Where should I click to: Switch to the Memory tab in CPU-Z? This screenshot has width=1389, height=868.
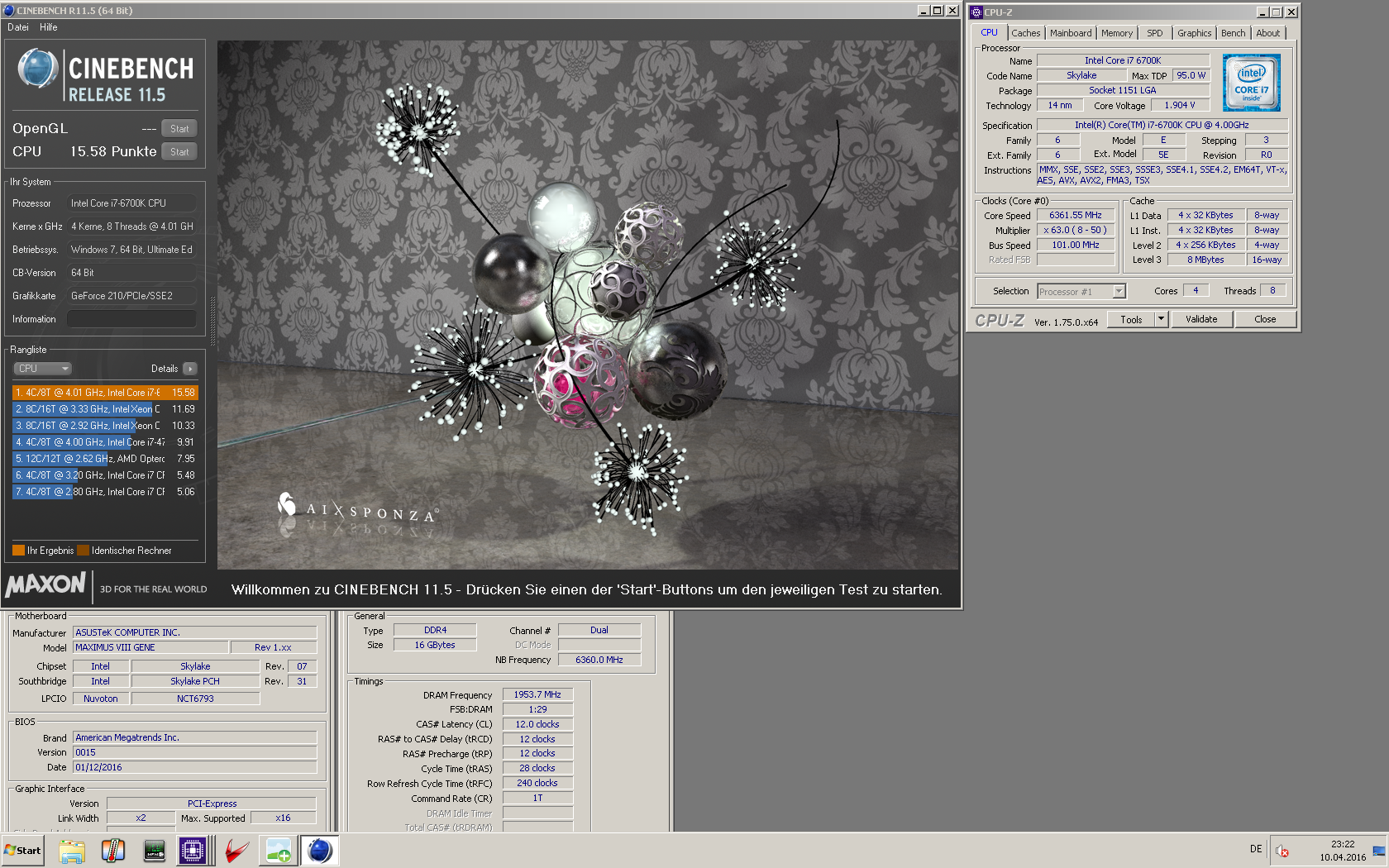click(1117, 33)
